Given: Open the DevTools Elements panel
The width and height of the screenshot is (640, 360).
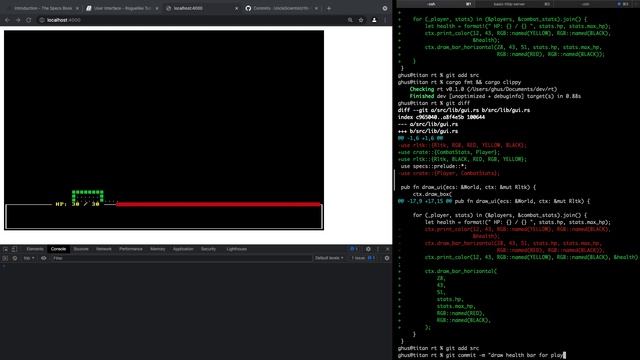Looking at the screenshot, I should 35,249.
